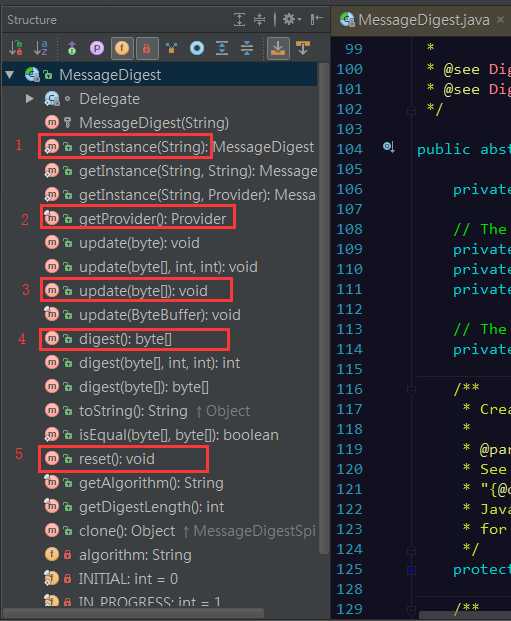The height and width of the screenshot is (621, 511).
Task: Click Sort by Visibility icon
Action: pyautogui.click(x=16, y=48)
